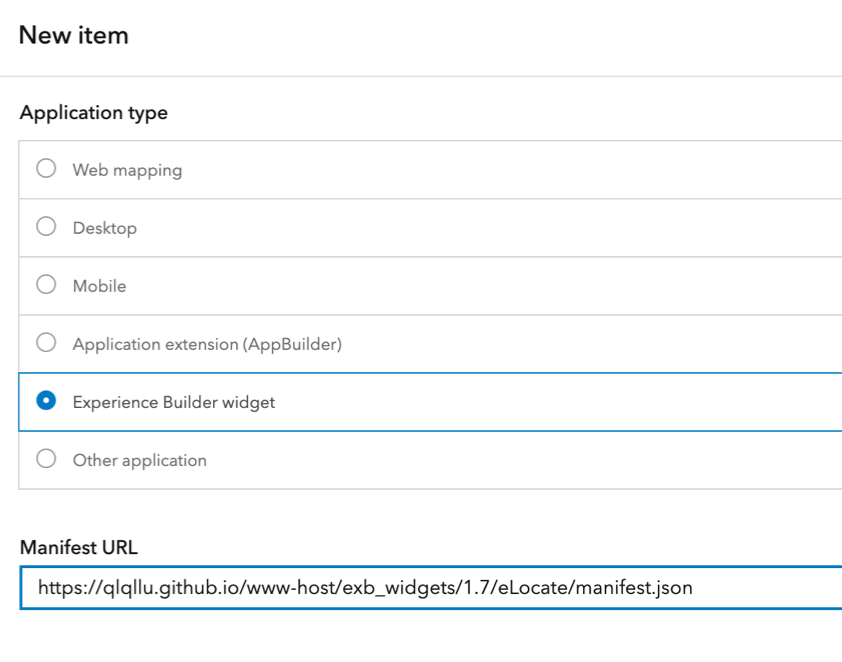Click the Application type section heading
This screenshot has height=662, width=842.
tap(94, 113)
